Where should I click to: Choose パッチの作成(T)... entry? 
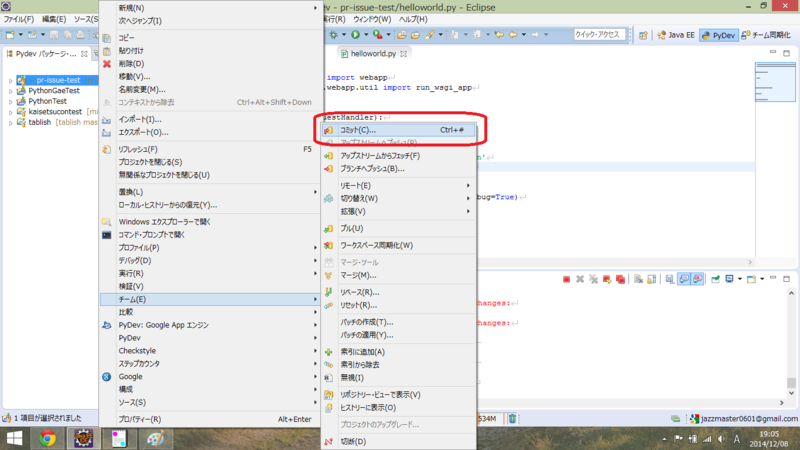(398, 322)
